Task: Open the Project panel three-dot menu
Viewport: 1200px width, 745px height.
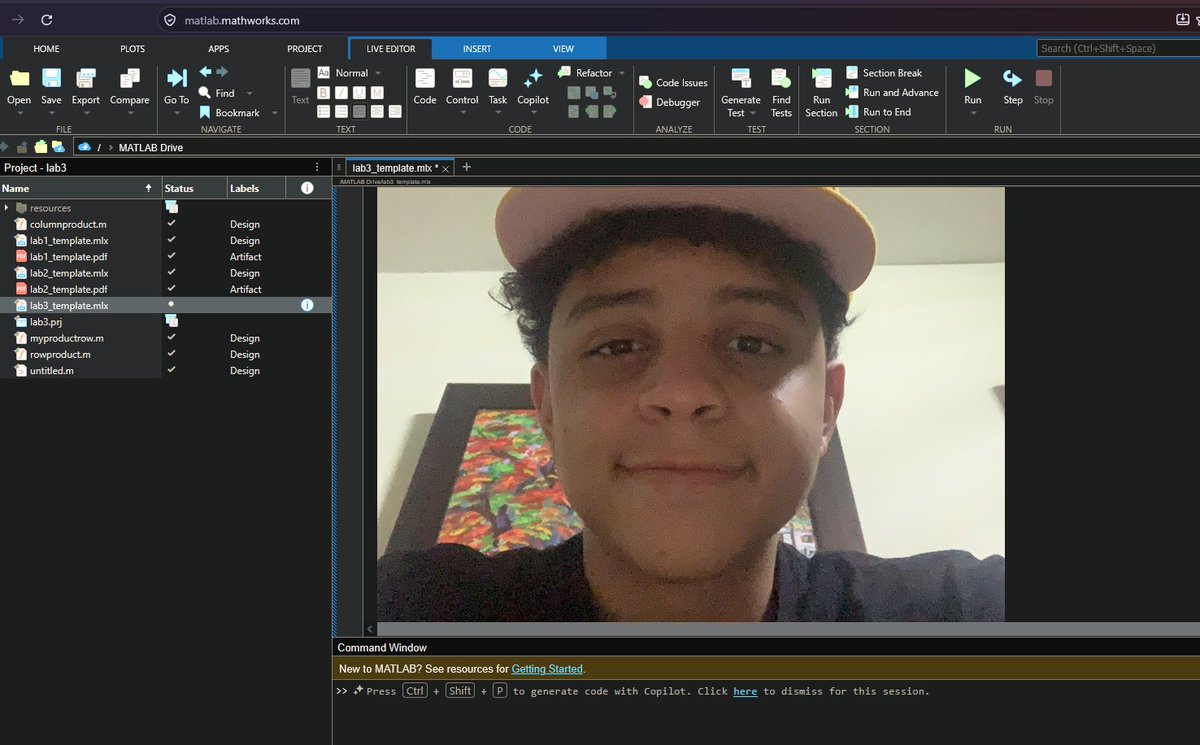Action: click(x=317, y=167)
